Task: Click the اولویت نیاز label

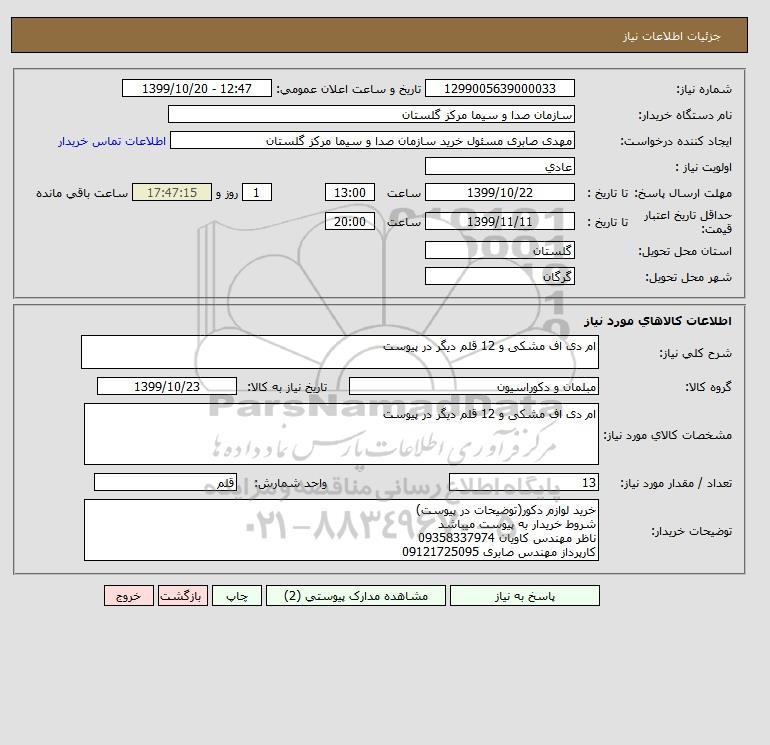Action: pyautogui.click(x=704, y=167)
